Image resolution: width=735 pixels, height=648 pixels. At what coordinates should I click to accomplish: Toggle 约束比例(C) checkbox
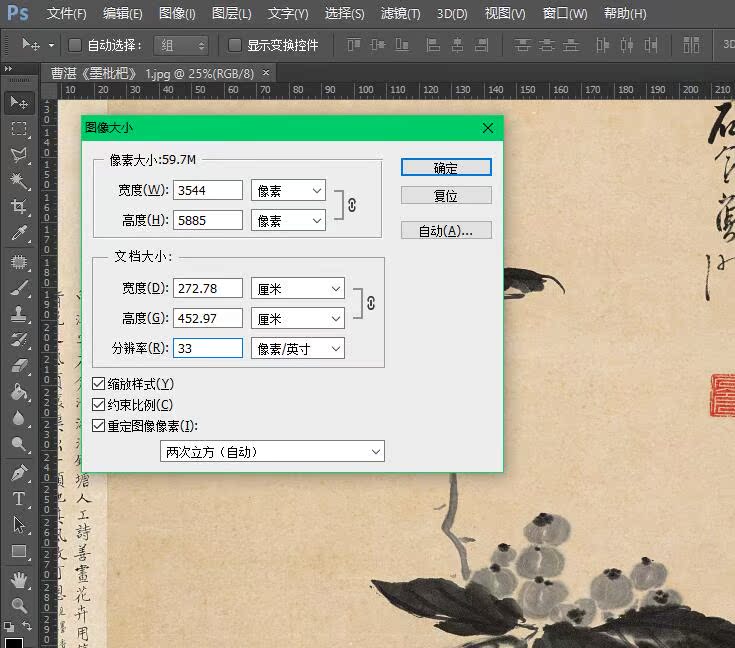[x=98, y=404]
